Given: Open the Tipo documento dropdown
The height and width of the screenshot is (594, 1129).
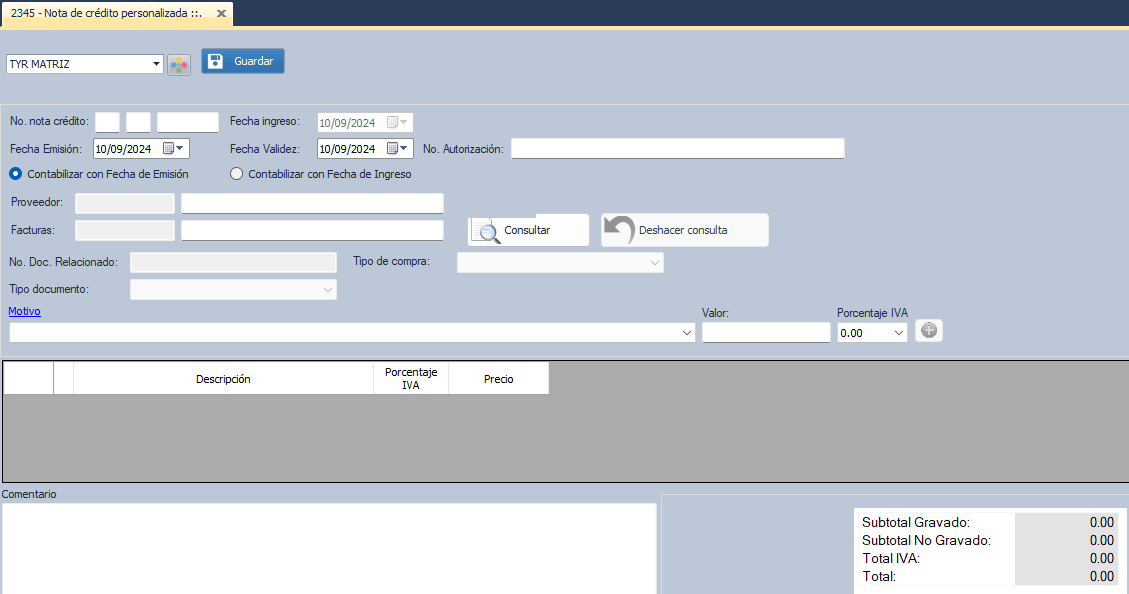Looking at the screenshot, I should pos(328,290).
